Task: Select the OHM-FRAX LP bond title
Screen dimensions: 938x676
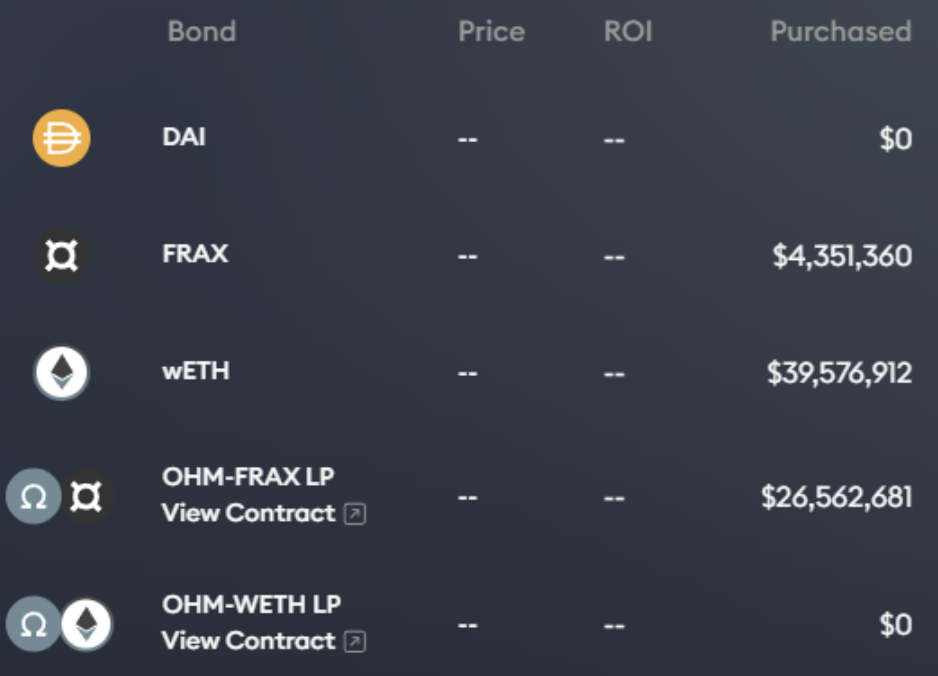Action: tap(248, 477)
